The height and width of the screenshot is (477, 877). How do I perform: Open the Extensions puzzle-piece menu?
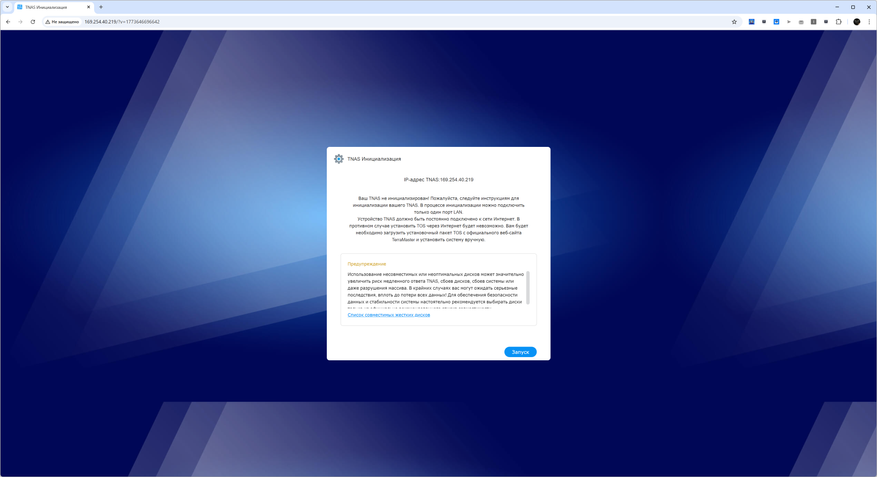point(838,22)
